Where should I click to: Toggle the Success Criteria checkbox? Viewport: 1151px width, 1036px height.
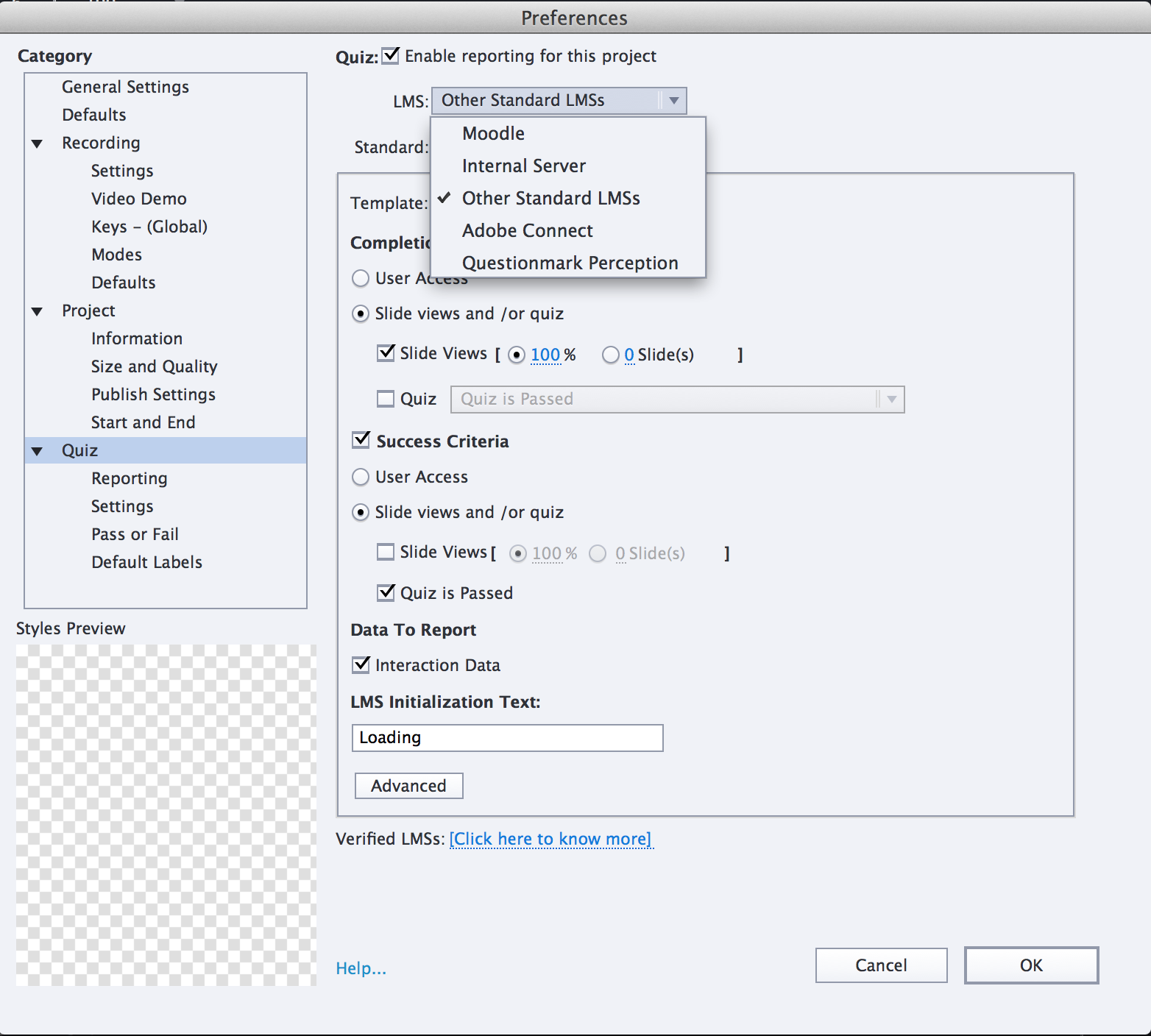tap(361, 441)
